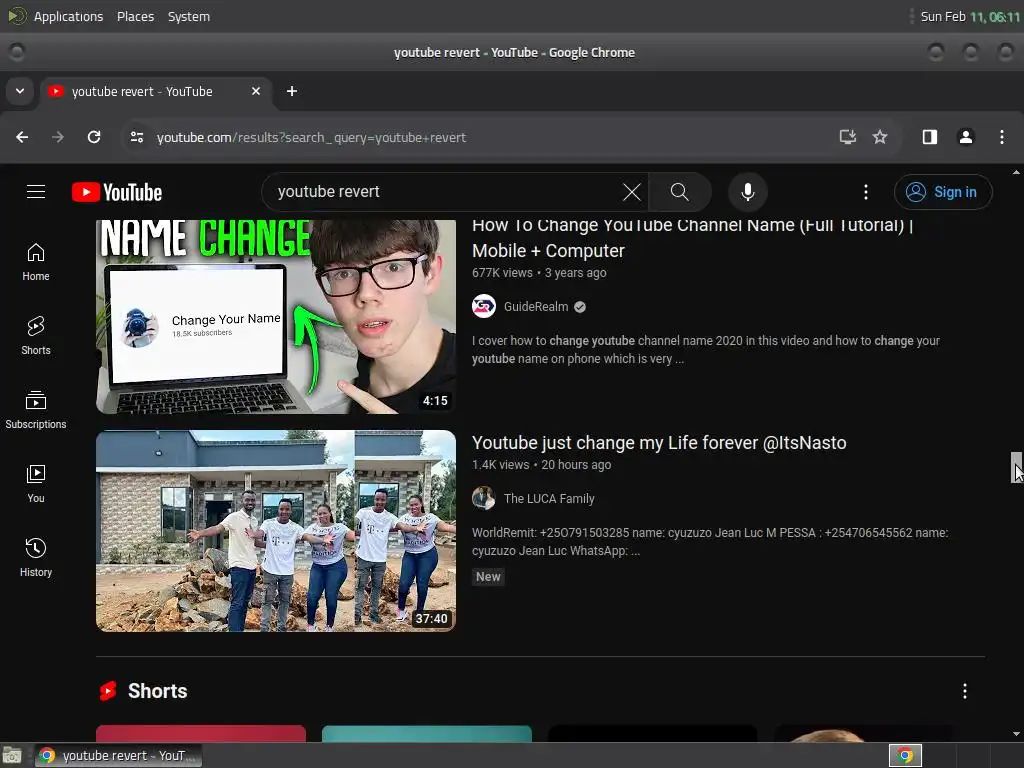Reload the page
1024x768 pixels.
click(94, 137)
